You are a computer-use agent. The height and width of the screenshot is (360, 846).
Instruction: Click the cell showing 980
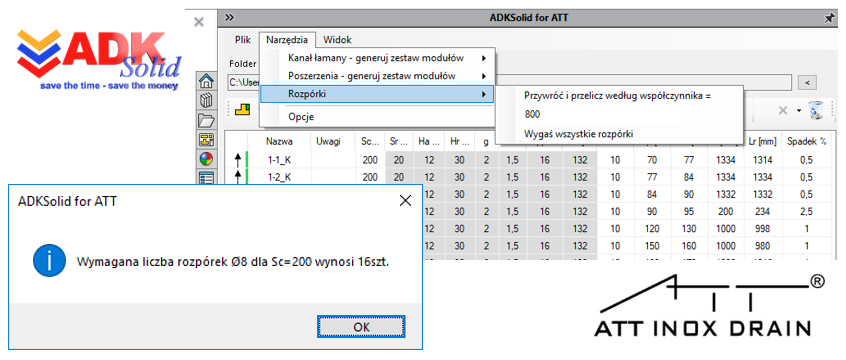(762, 246)
